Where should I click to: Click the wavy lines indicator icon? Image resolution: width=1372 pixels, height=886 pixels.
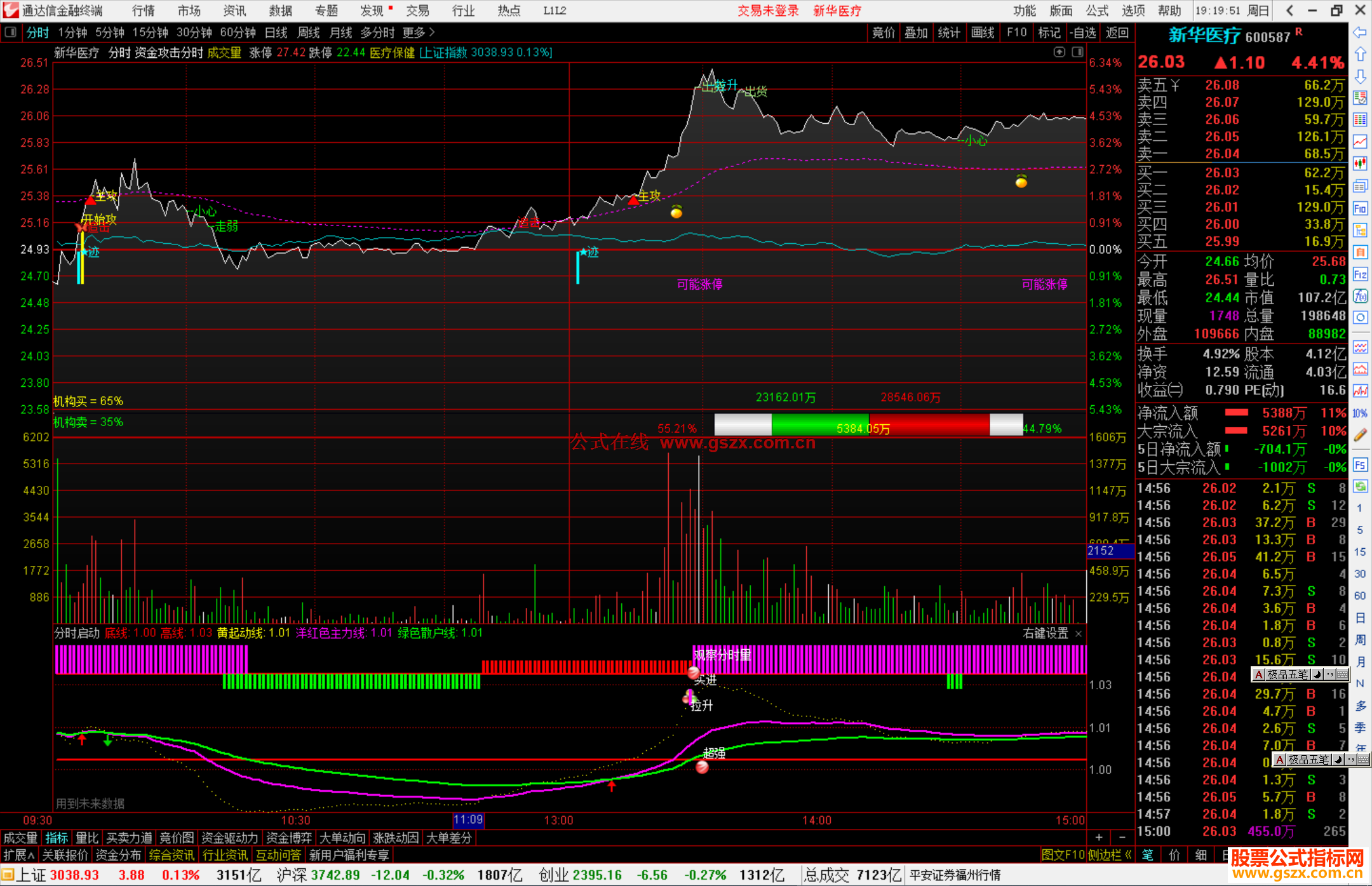[x=1360, y=347]
